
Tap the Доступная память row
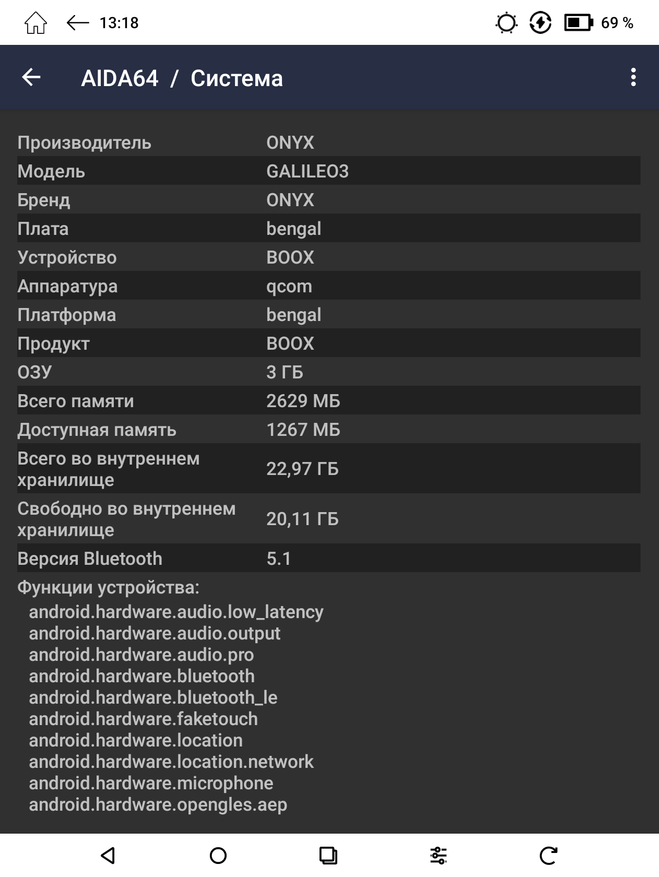[328, 430]
